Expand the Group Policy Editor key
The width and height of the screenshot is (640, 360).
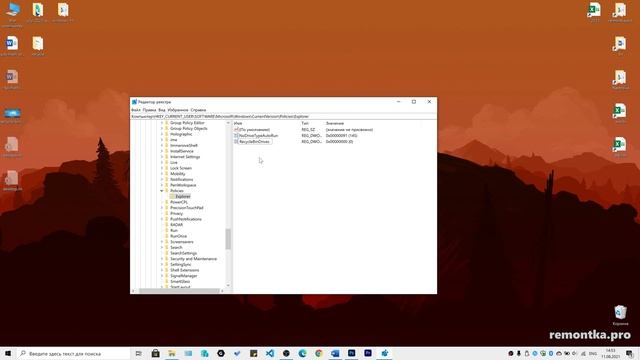click(162, 123)
